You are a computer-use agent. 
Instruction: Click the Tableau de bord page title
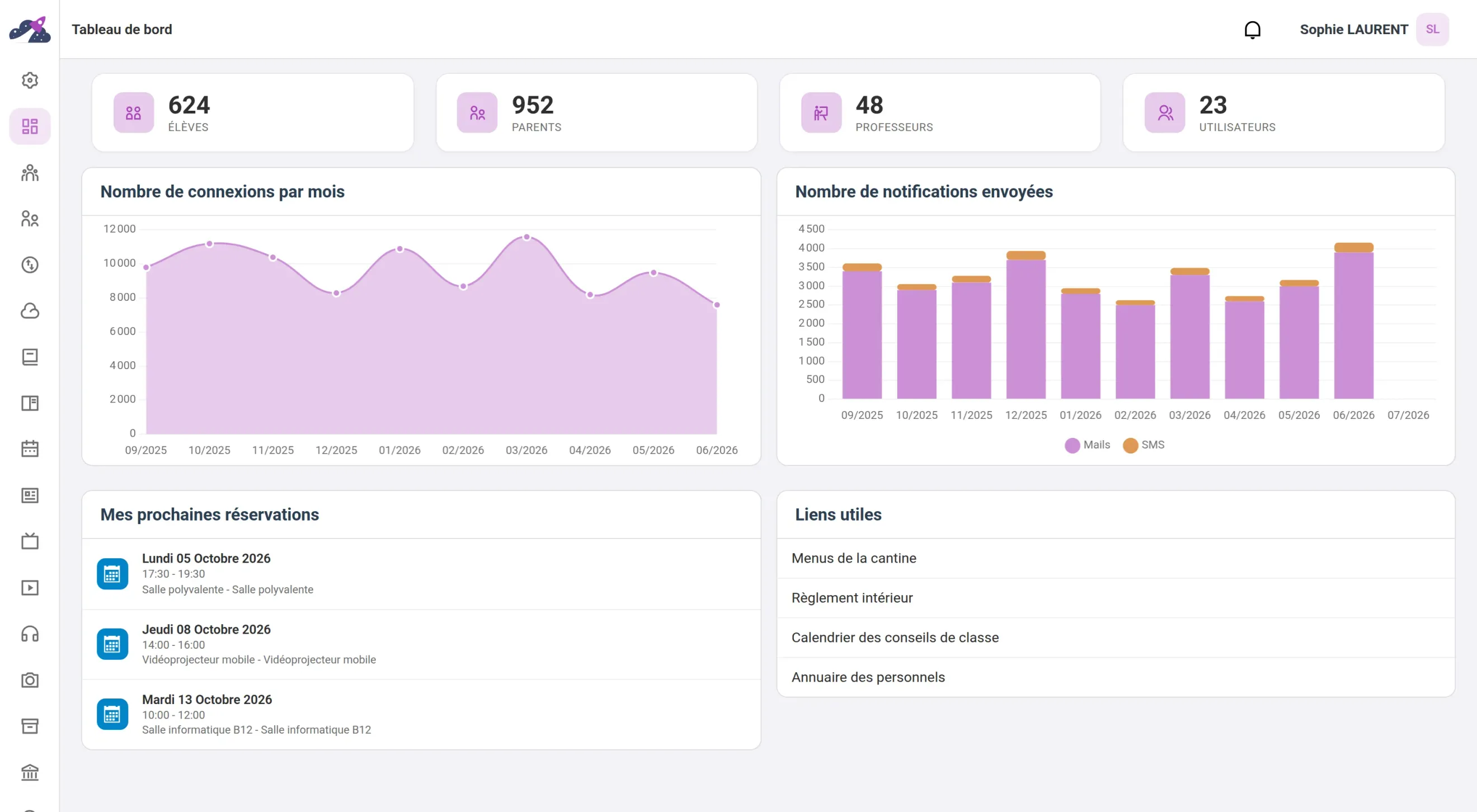(x=121, y=29)
